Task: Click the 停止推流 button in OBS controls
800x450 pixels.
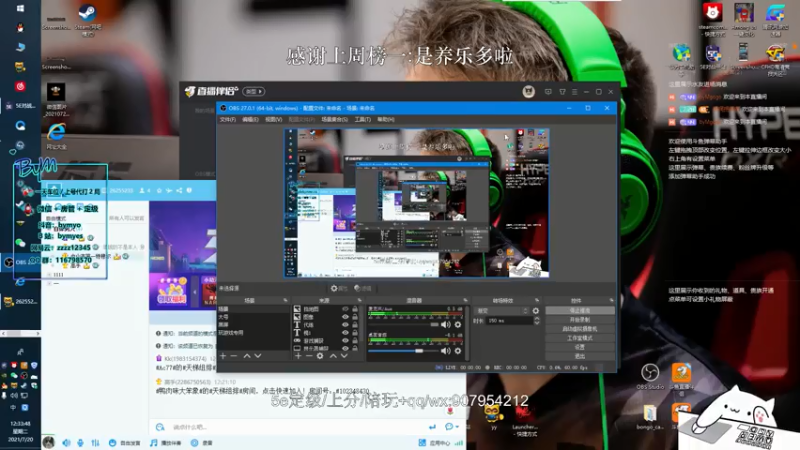Action: (580, 310)
